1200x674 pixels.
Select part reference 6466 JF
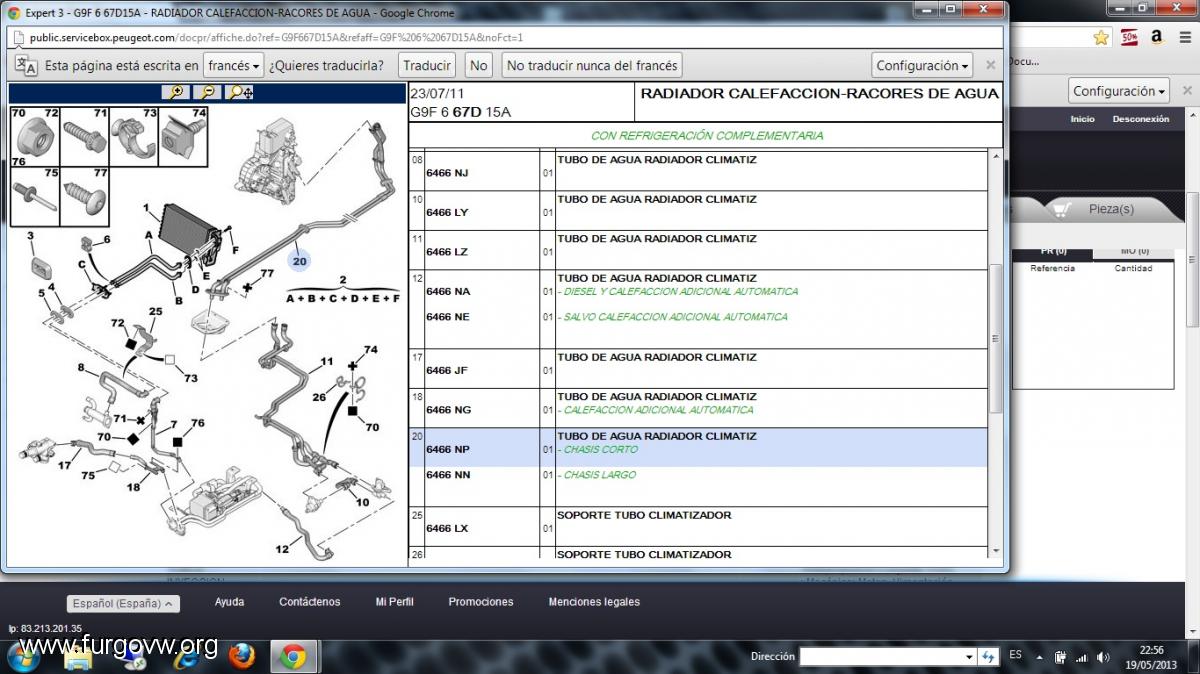[x=447, y=370]
